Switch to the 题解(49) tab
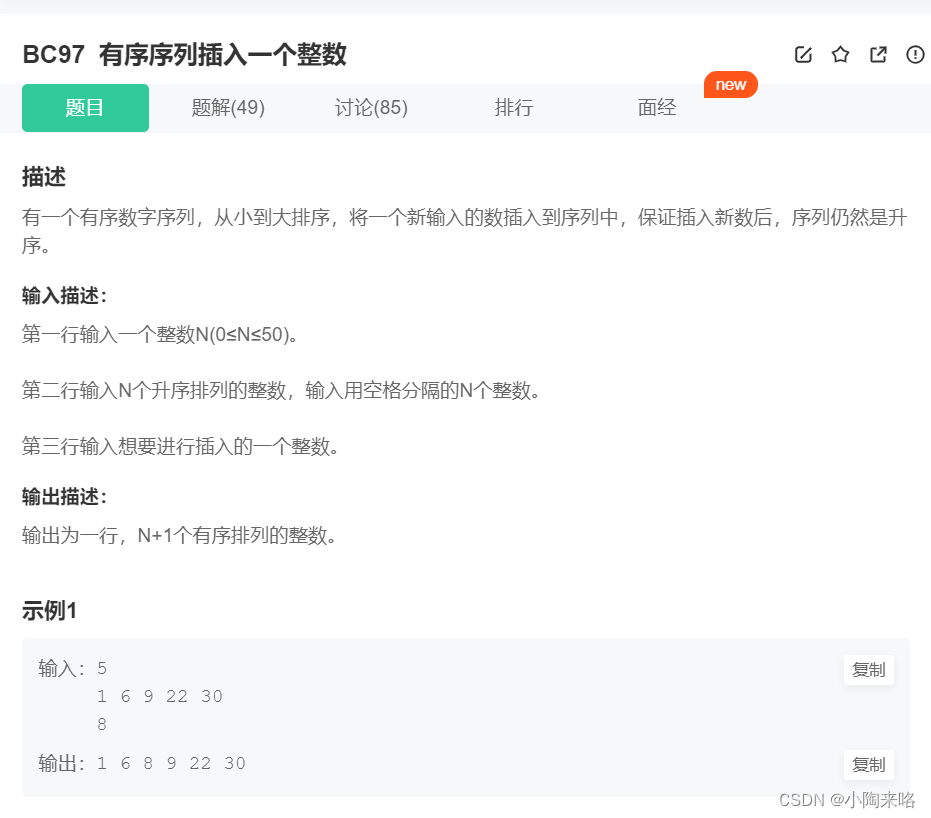 point(227,108)
